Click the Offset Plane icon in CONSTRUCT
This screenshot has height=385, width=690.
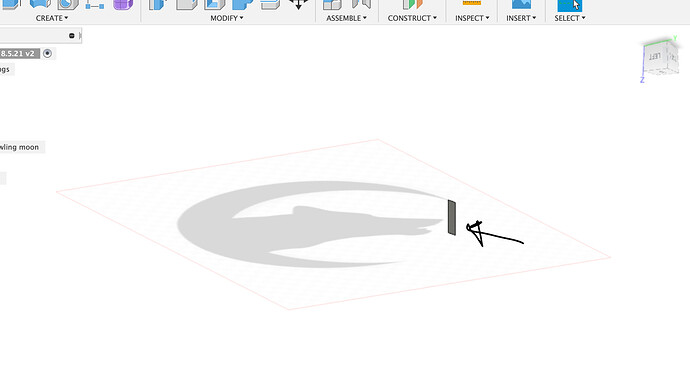pos(412,4)
